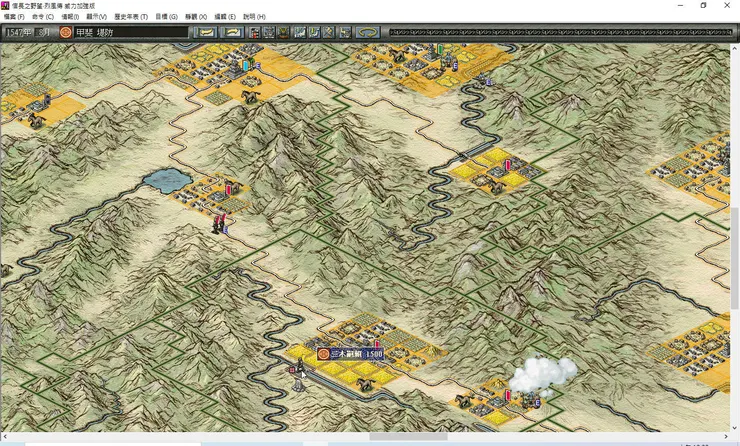Screen dimensions: 740x446
Task: Open the 顯示 (V) menu
Action: (x=96, y=17)
